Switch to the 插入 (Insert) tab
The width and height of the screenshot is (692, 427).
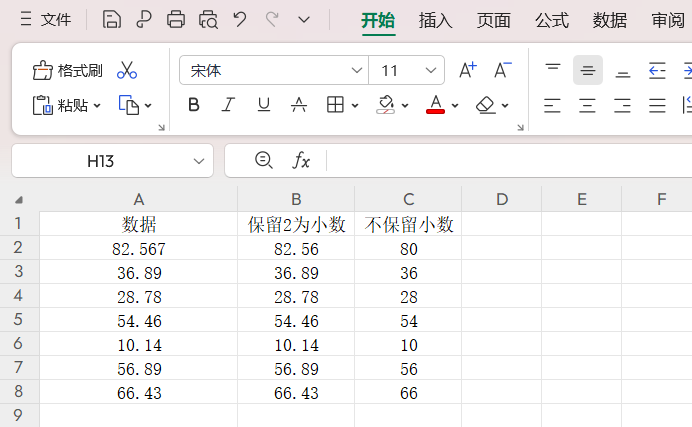pyautogui.click(x=435, y=20)
